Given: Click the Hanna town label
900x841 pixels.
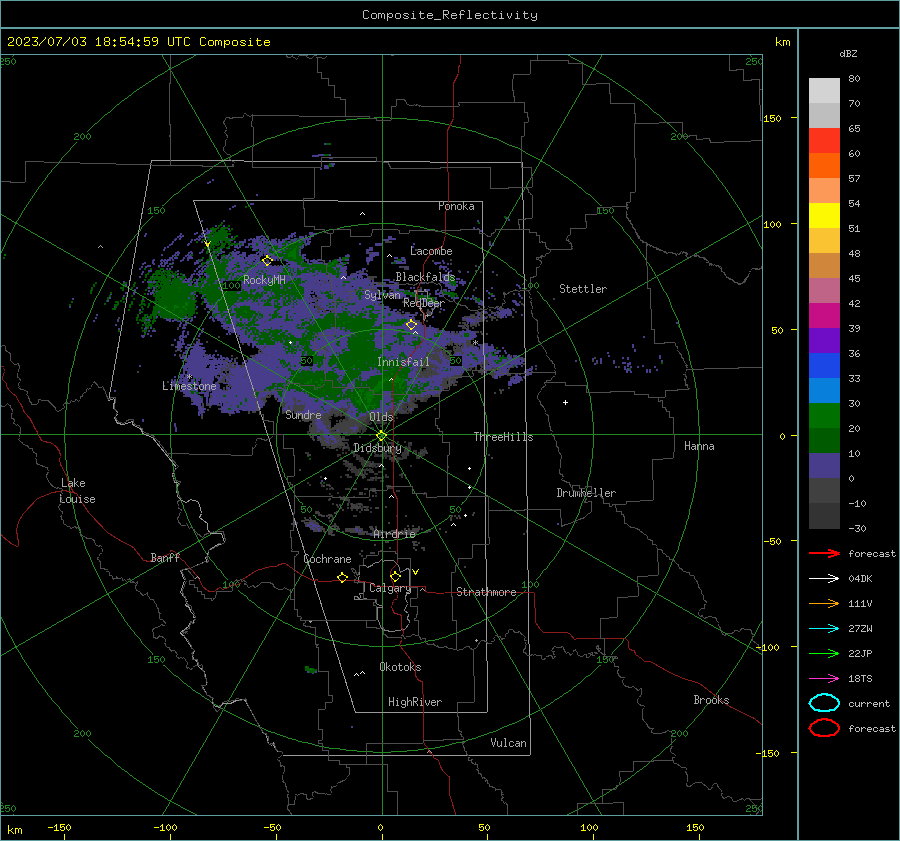Looking at the screenshot, I should click(699, 446).
